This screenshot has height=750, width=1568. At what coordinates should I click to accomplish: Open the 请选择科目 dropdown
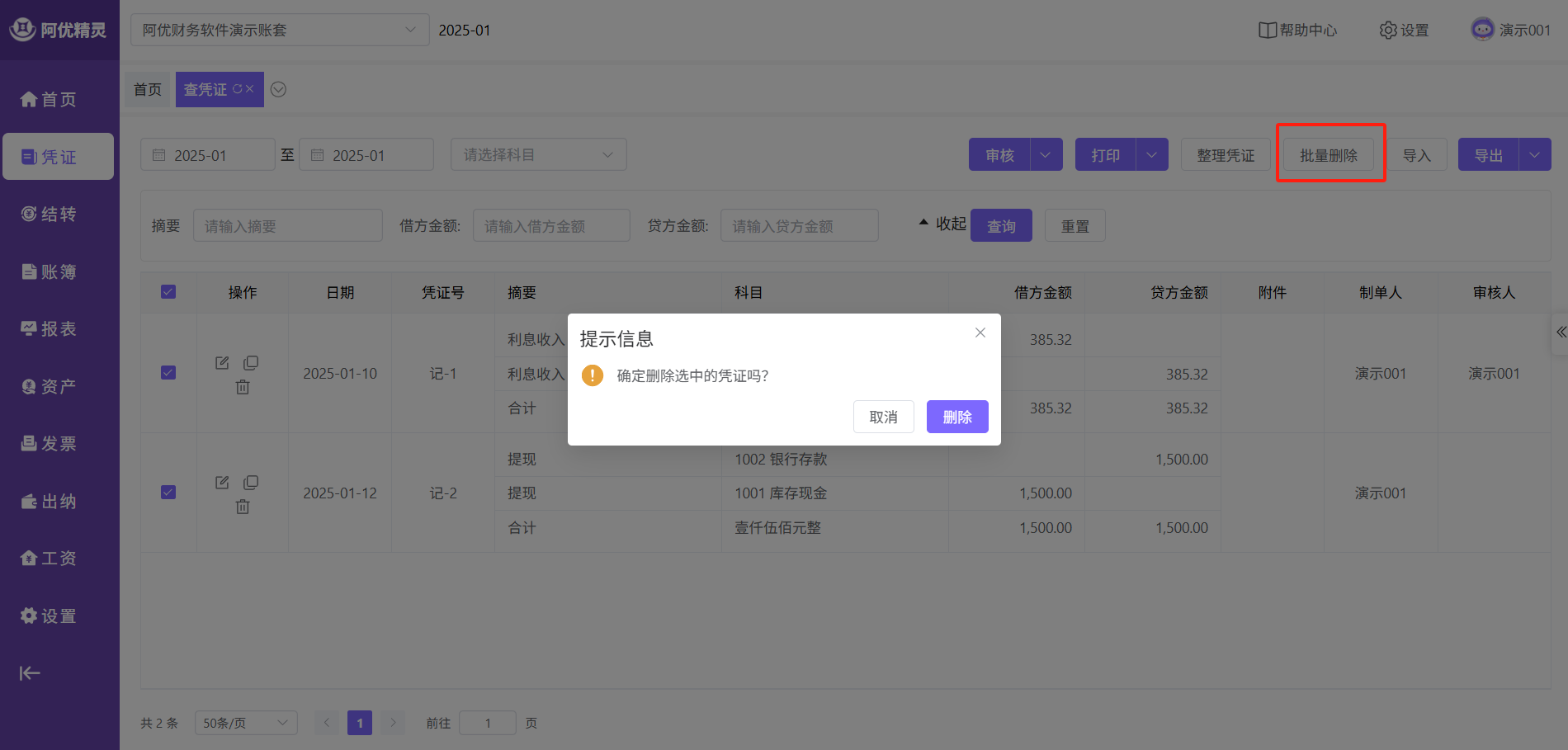pyautogui.click(x=538, y=155)
